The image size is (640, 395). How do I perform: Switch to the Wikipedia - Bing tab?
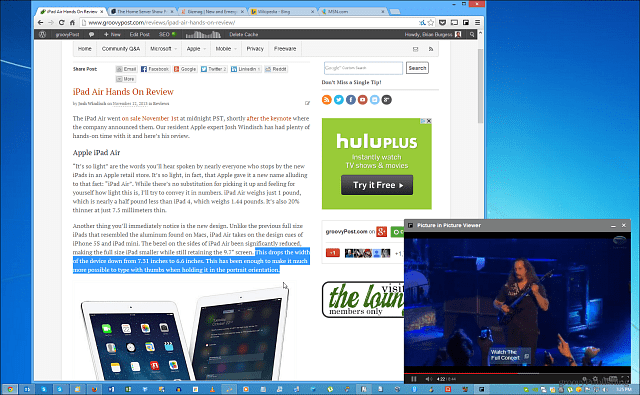pos(282,11)
